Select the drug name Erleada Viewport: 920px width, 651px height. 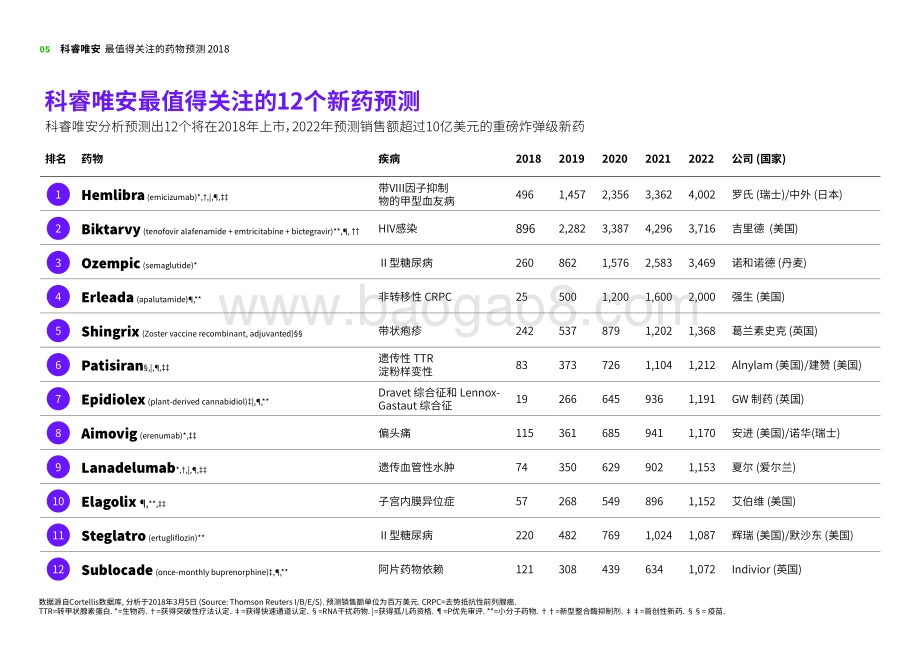click(x=107, y=297)
